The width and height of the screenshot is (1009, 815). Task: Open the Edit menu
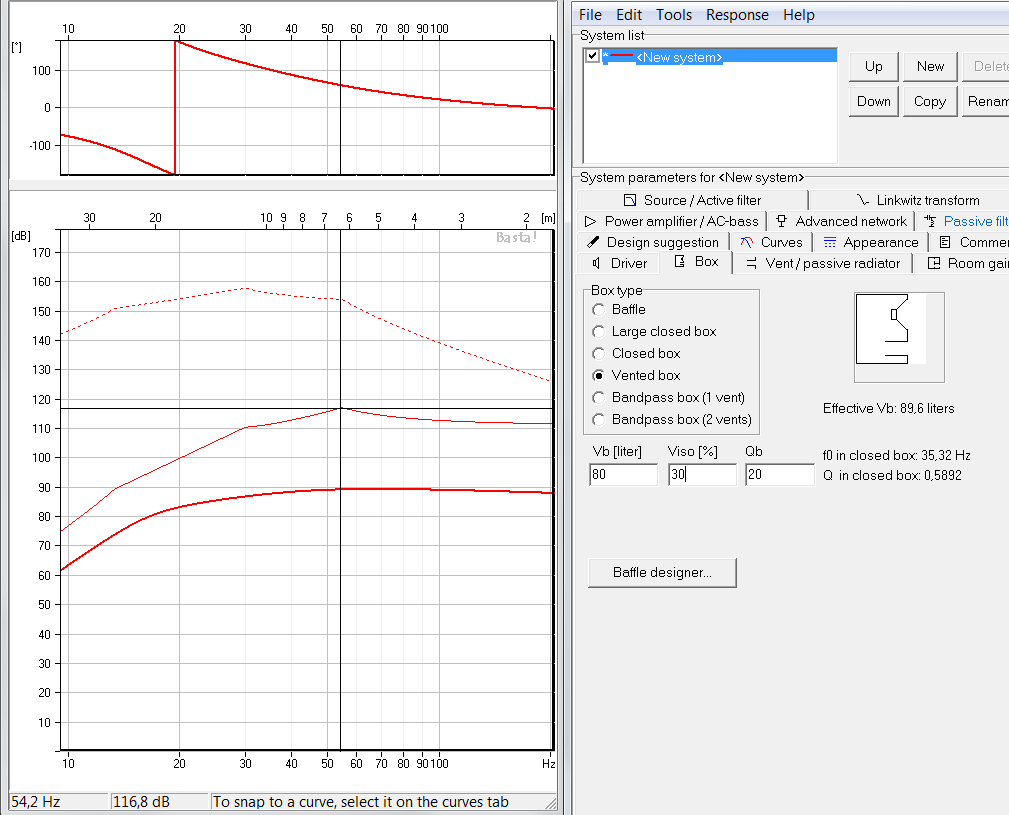(629, 15)
